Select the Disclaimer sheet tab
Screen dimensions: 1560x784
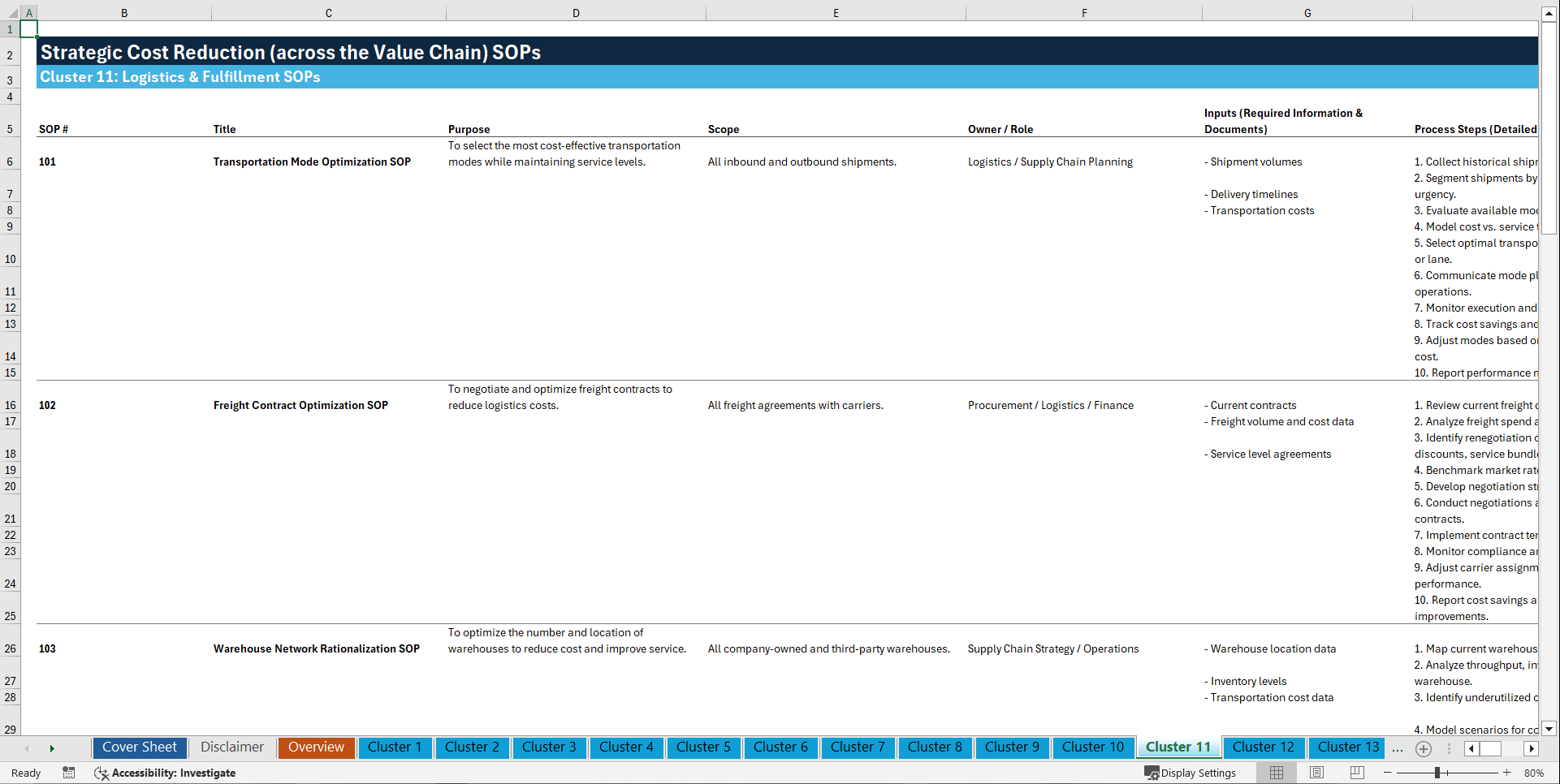pos(231,747)
